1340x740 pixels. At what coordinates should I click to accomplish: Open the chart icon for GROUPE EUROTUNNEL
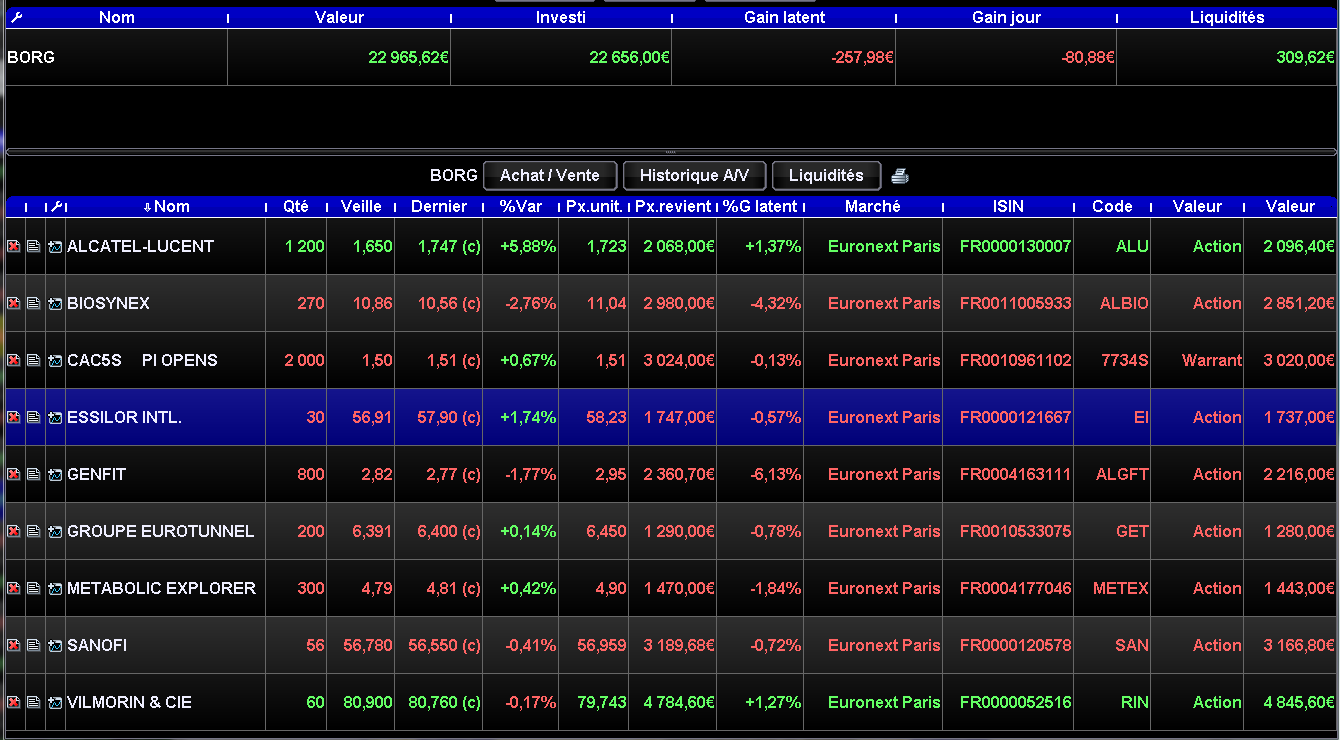55,531
